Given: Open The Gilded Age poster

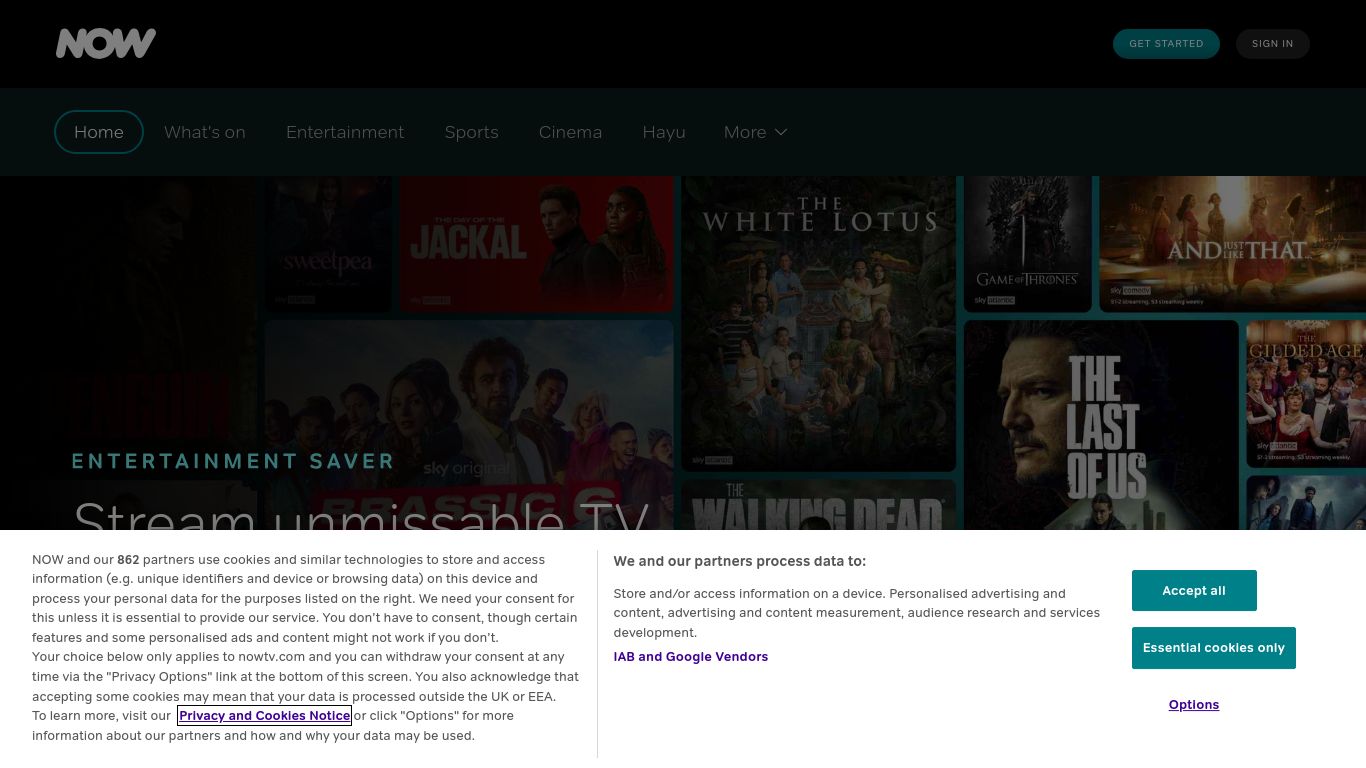Looking at the screenshot, I should point(1306,393).
